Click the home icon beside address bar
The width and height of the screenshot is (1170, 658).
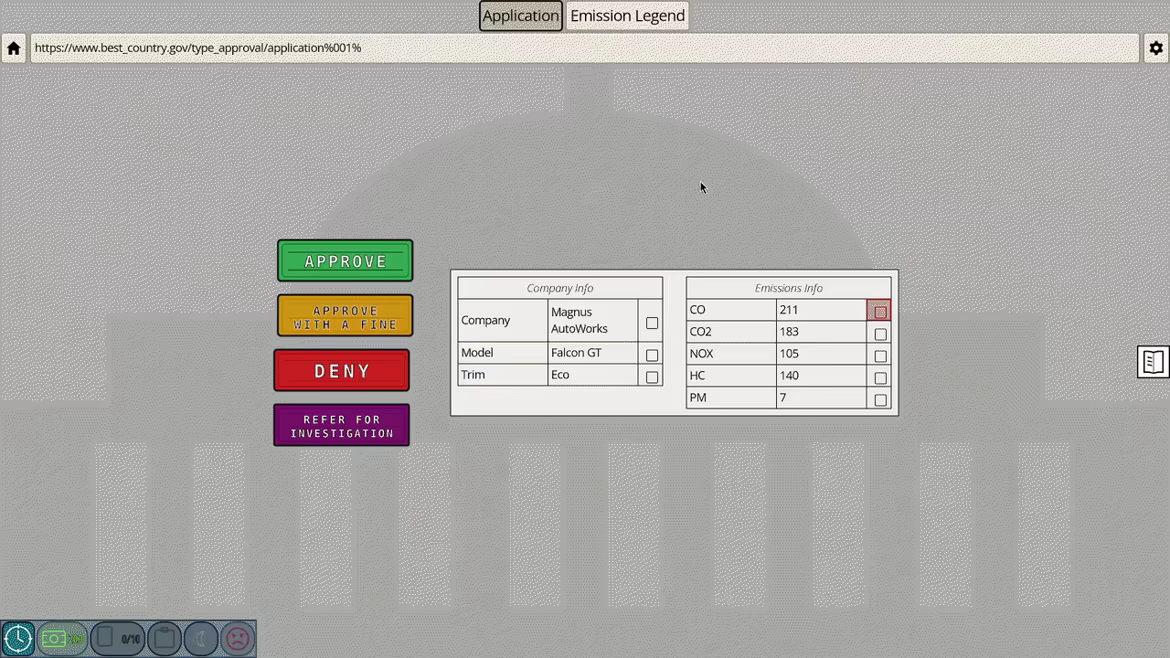(x=13, y=48)
